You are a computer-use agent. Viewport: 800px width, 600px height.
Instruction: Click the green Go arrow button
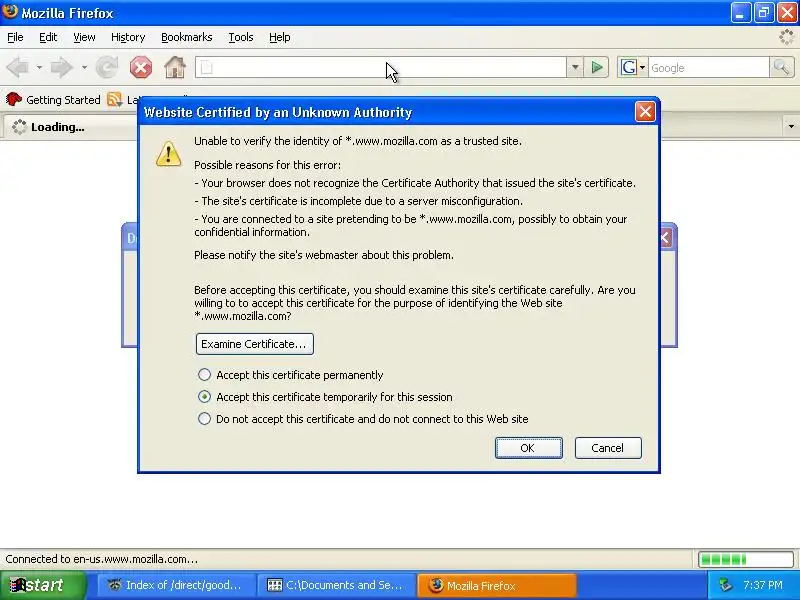point(596,67)
